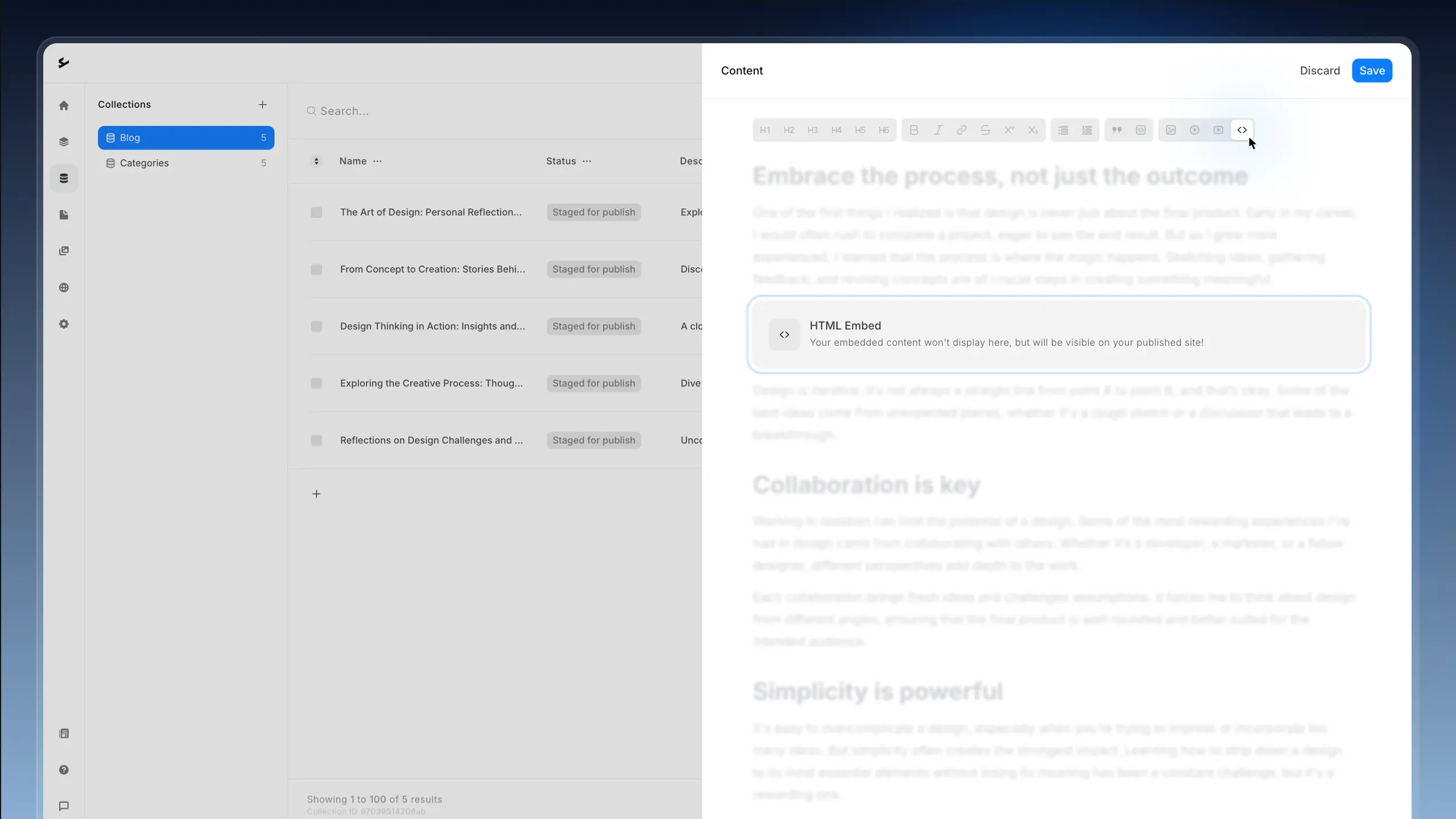The image size is (1456, 819).
Task: Open the globe/localization section in the sidebar
Action: tap(64, 288)
